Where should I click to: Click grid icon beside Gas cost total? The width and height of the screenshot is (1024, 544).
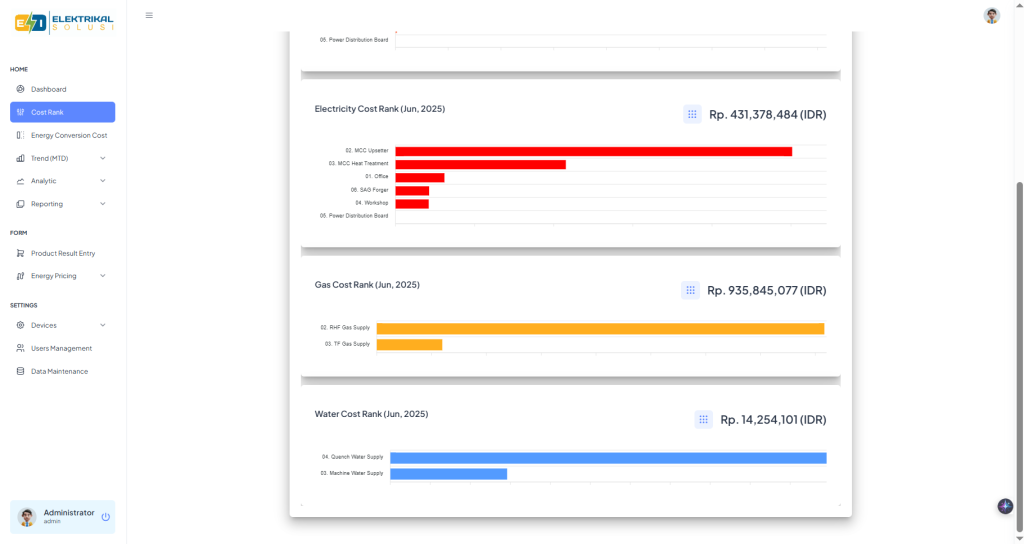(690, 290)
